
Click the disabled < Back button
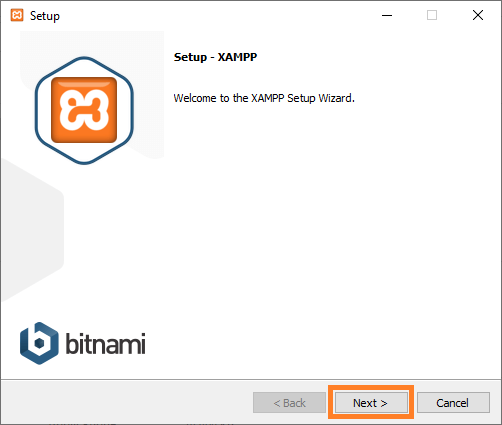289,403
